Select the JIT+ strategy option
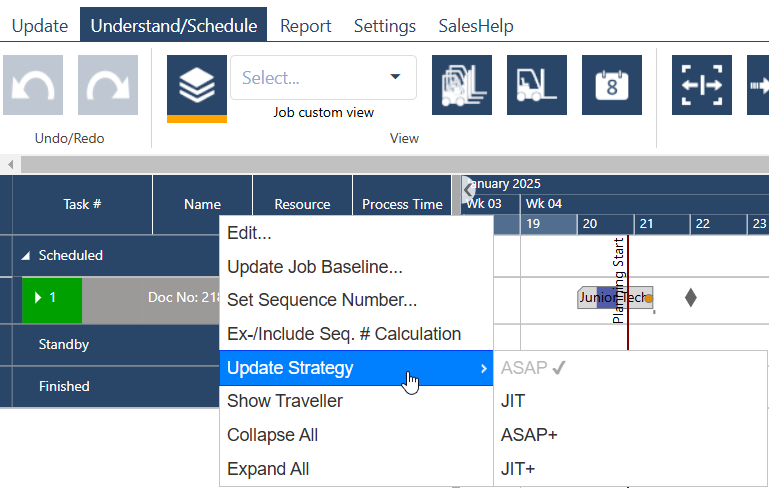This screenshot has width=769, height=488. (630, 469)
